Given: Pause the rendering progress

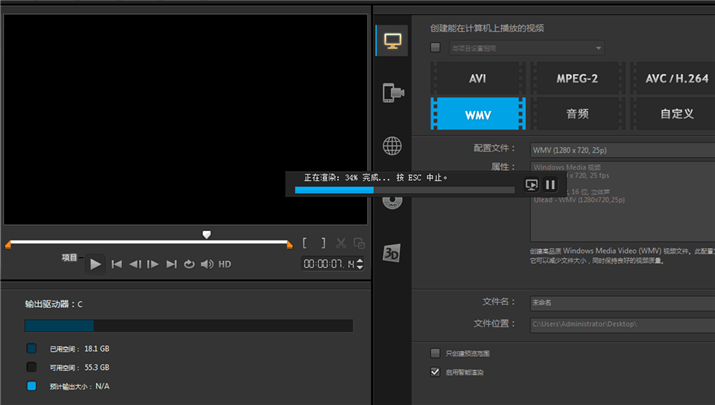Looking at the screenshot, I should click(550, 185).
